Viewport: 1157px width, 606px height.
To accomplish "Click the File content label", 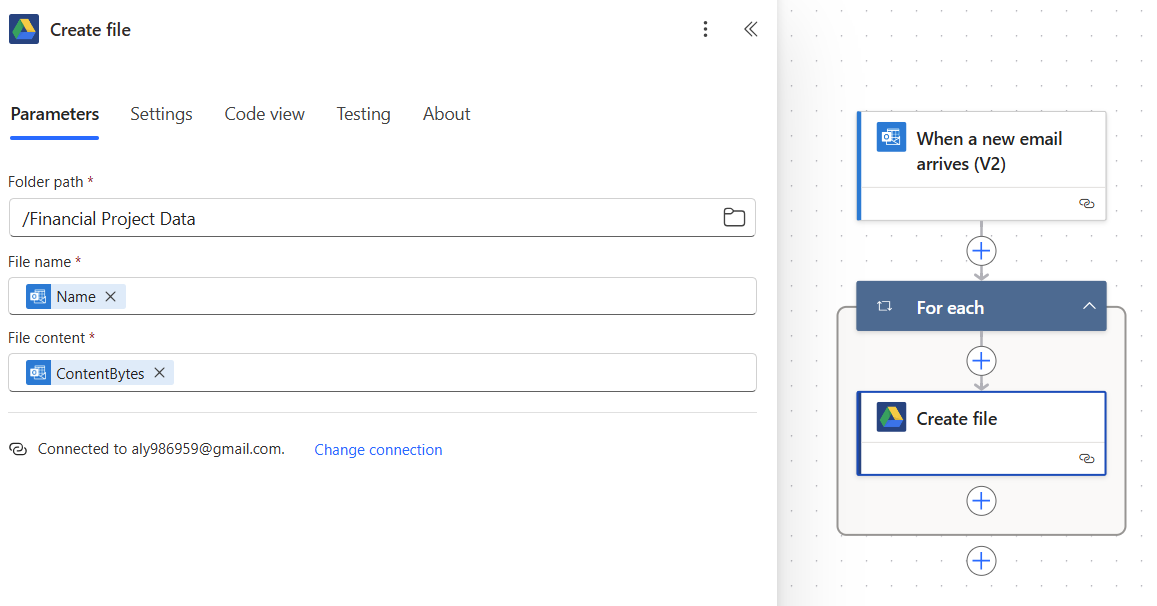I will pyautogui.click(x=46, y=338).
